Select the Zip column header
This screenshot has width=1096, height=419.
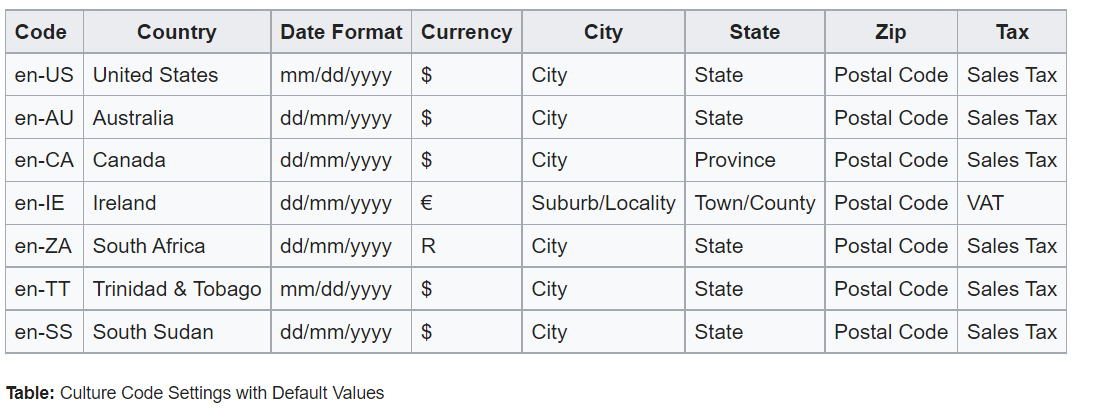[890, 32]
